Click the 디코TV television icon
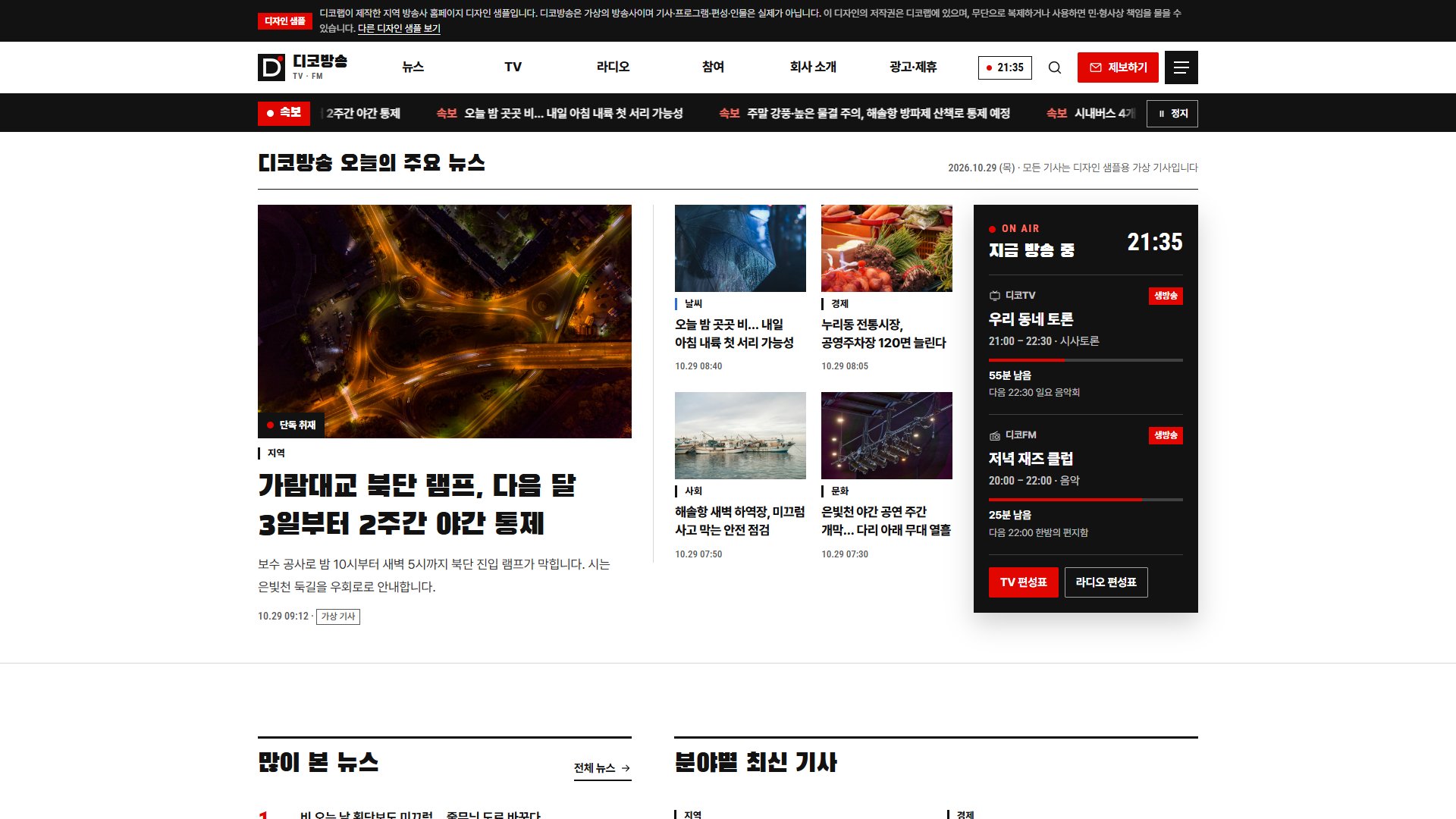The width and height of the screenshot is (1456, 819). pyautogui.click(x=994, y=296)
